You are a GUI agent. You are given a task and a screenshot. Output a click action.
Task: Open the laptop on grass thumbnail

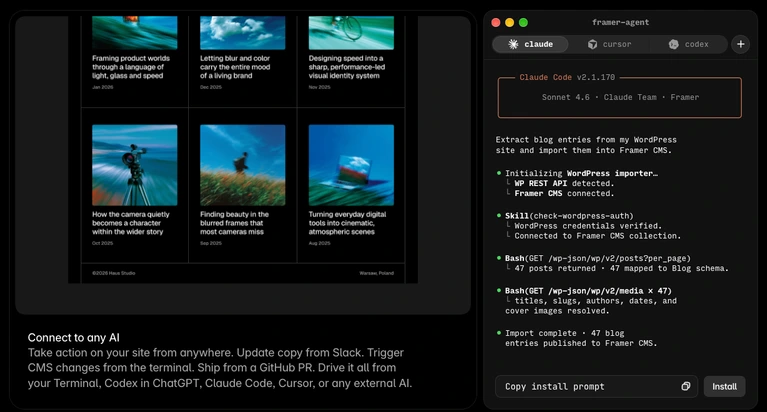tap(351, 165)
